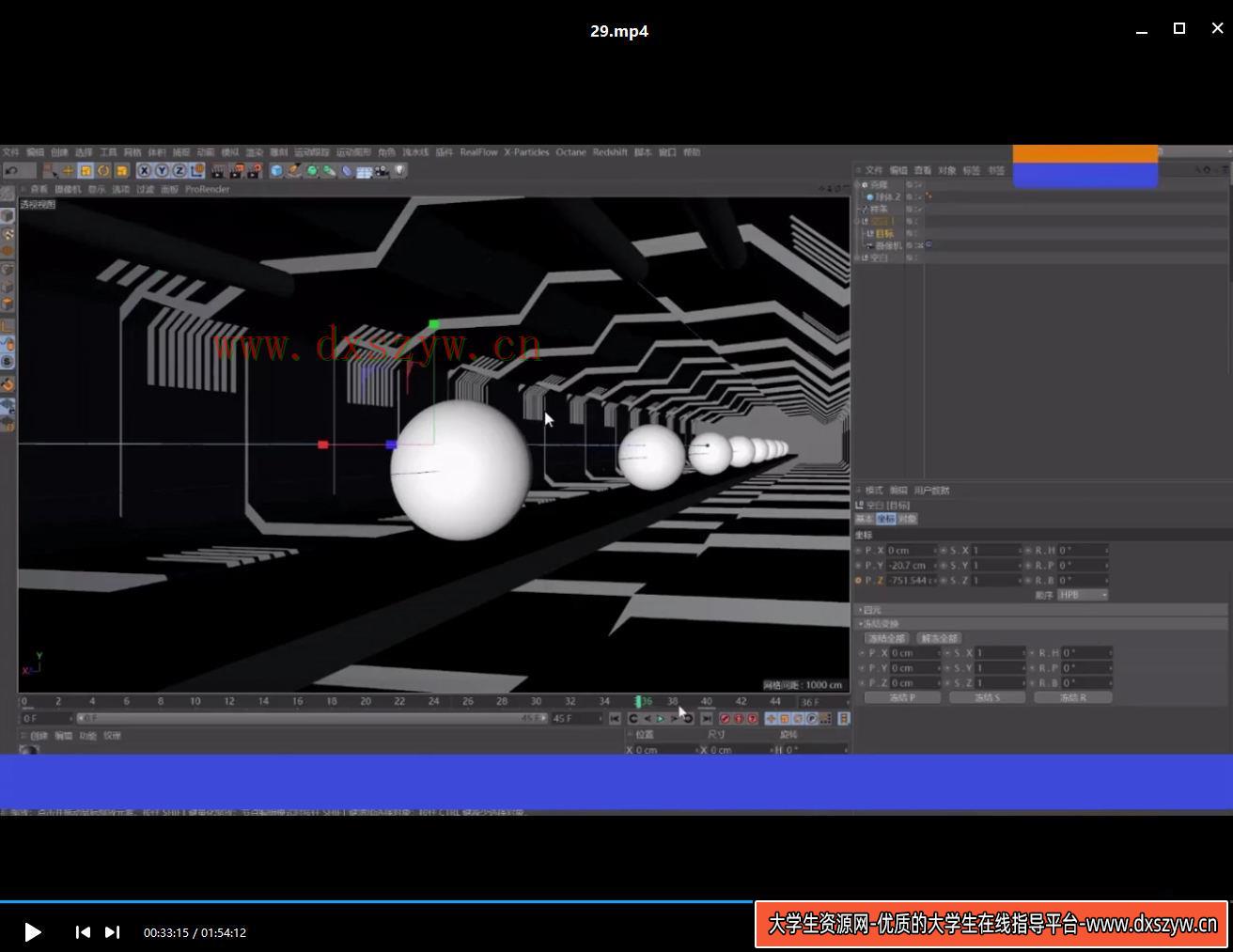Select the live selection tool
The image size is (1233, 952).
(49, 170)
